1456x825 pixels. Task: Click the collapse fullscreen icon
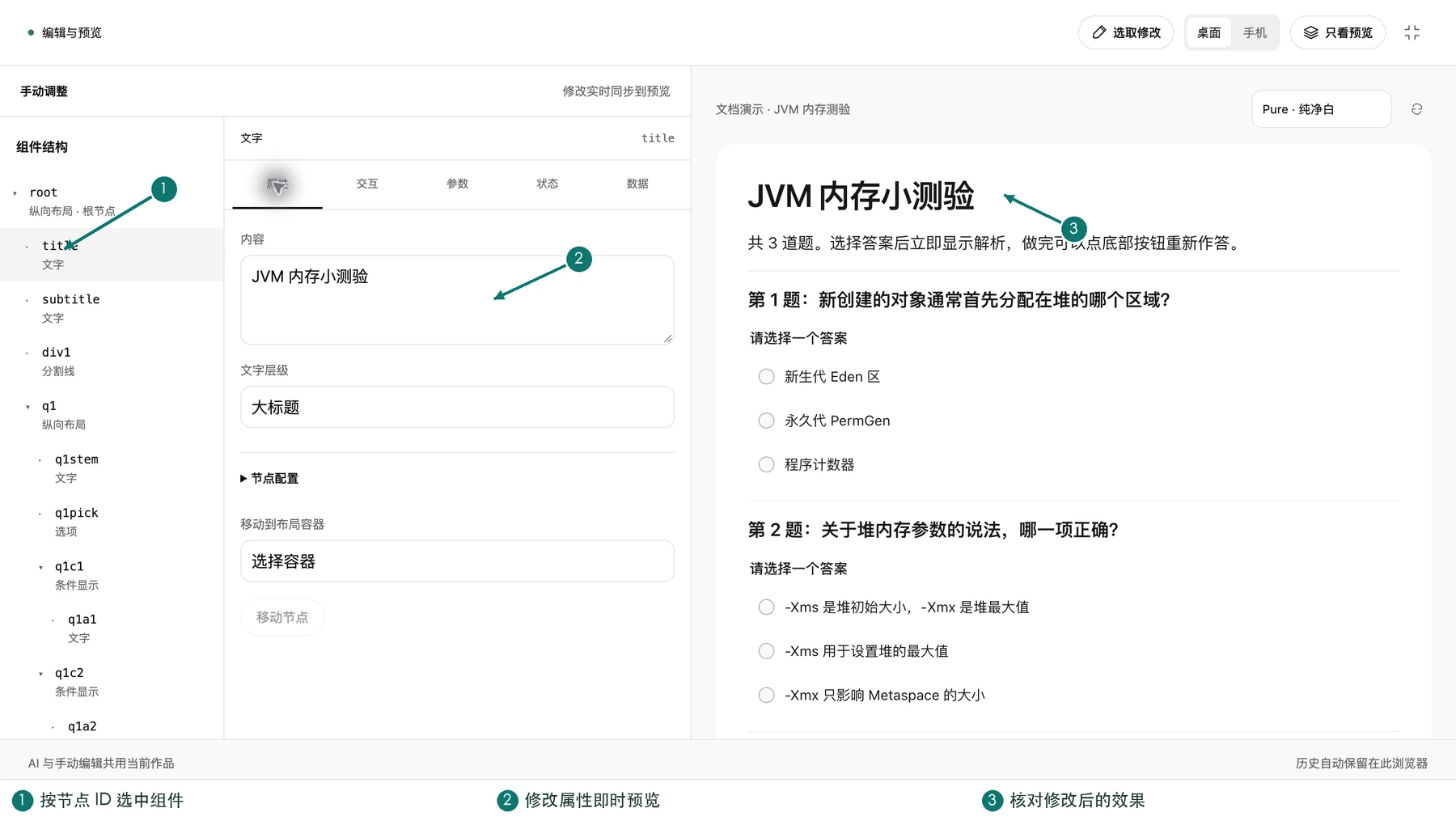tap(1412, 32)
